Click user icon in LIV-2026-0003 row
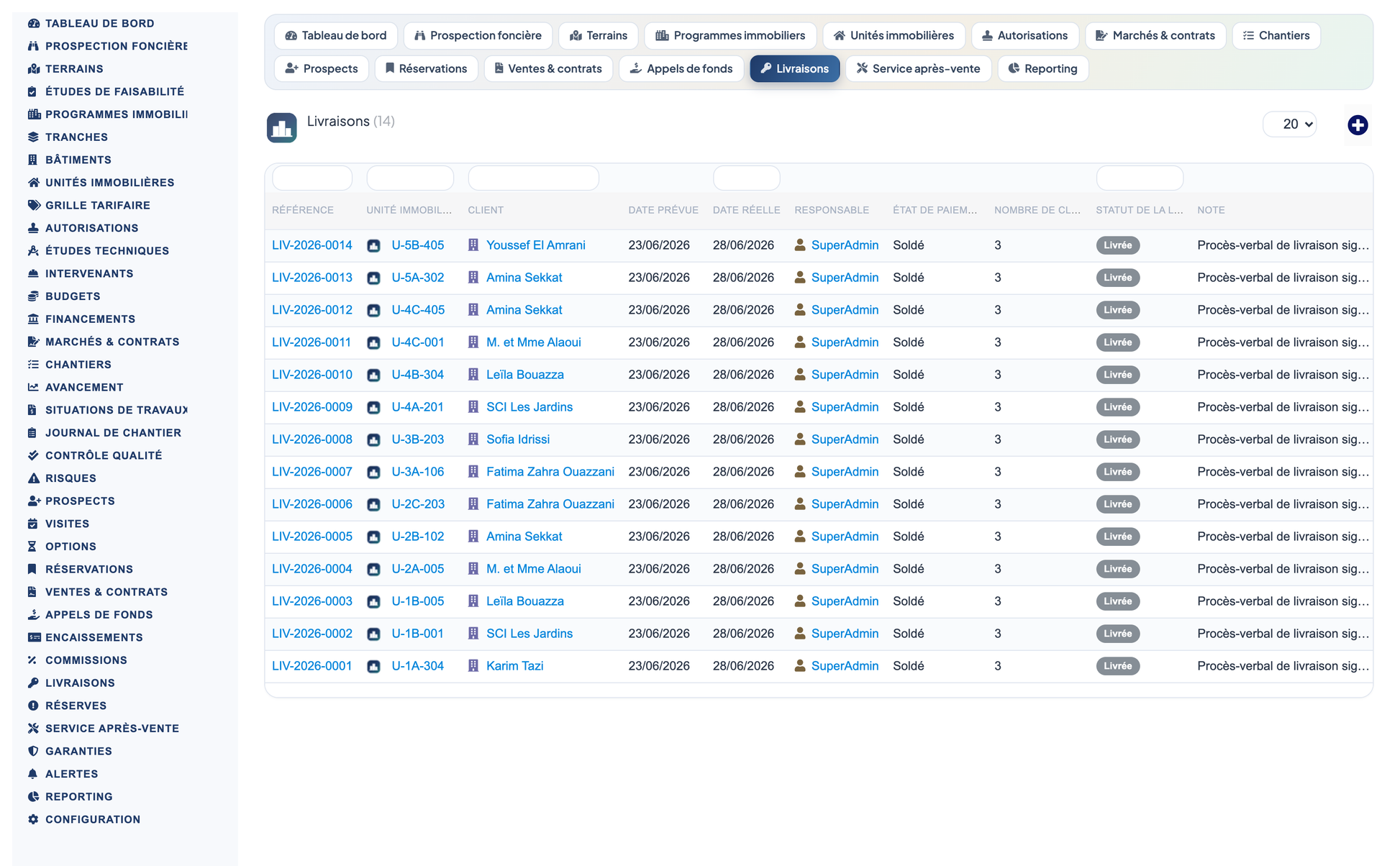The height and width of the screenshot is (866, 1400). coord(799,601)
